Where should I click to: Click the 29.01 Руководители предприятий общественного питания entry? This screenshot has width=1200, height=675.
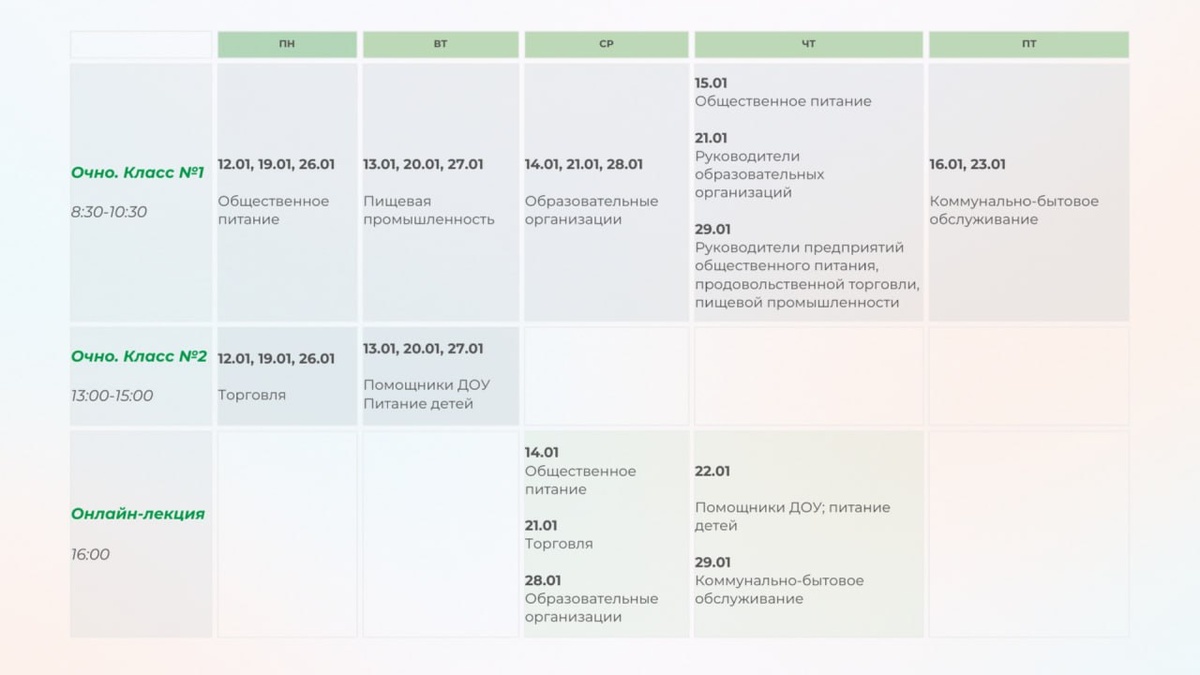807,266
